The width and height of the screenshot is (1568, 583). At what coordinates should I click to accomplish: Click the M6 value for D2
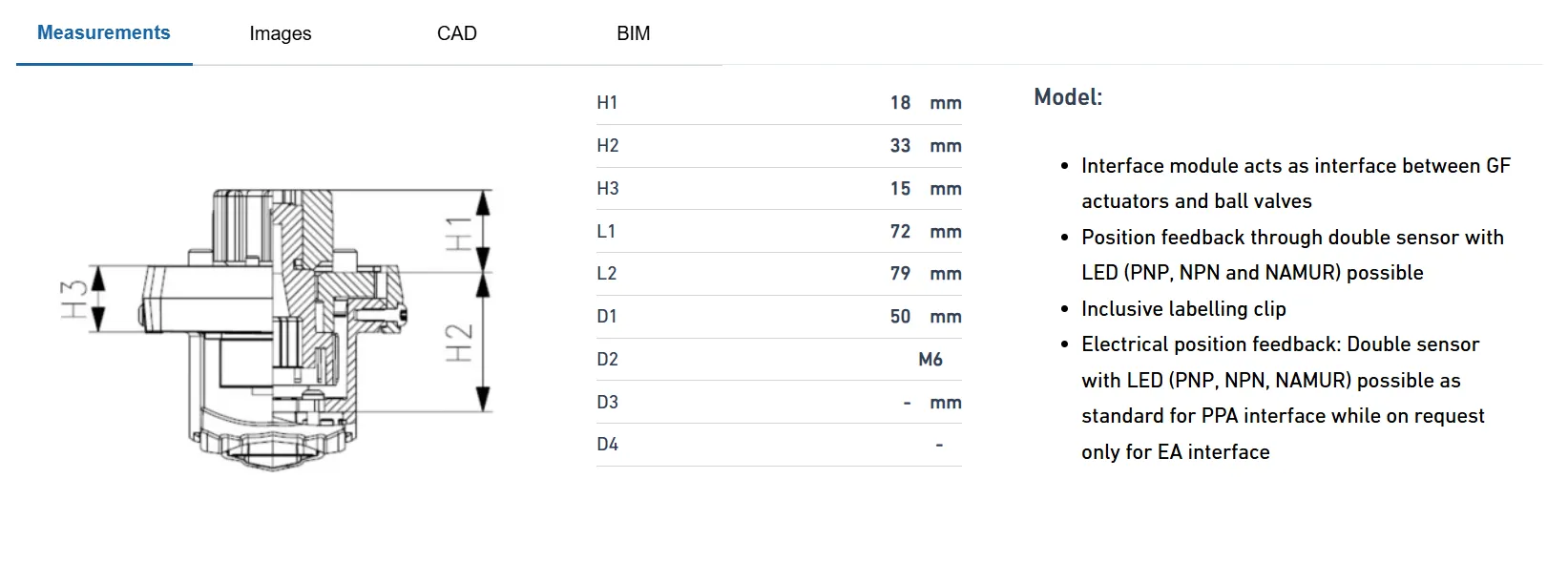(930, 360)
